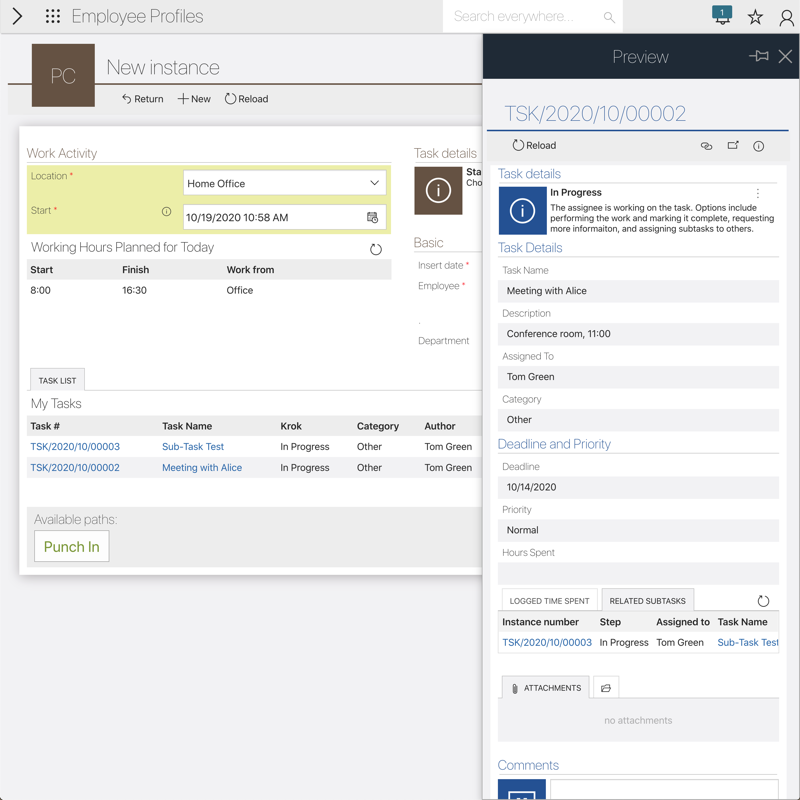Open the Location dropdown

click(x=285, y=183)
